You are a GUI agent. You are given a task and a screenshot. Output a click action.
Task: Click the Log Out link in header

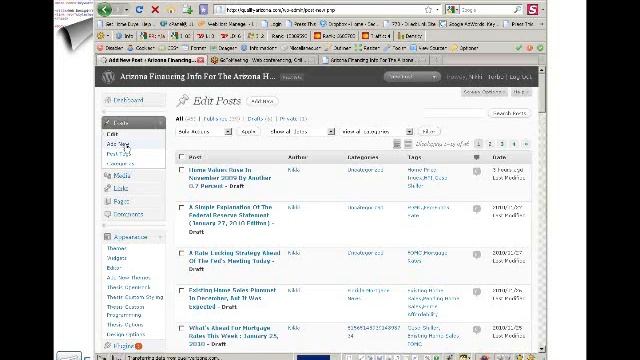(x=520, y=77)
